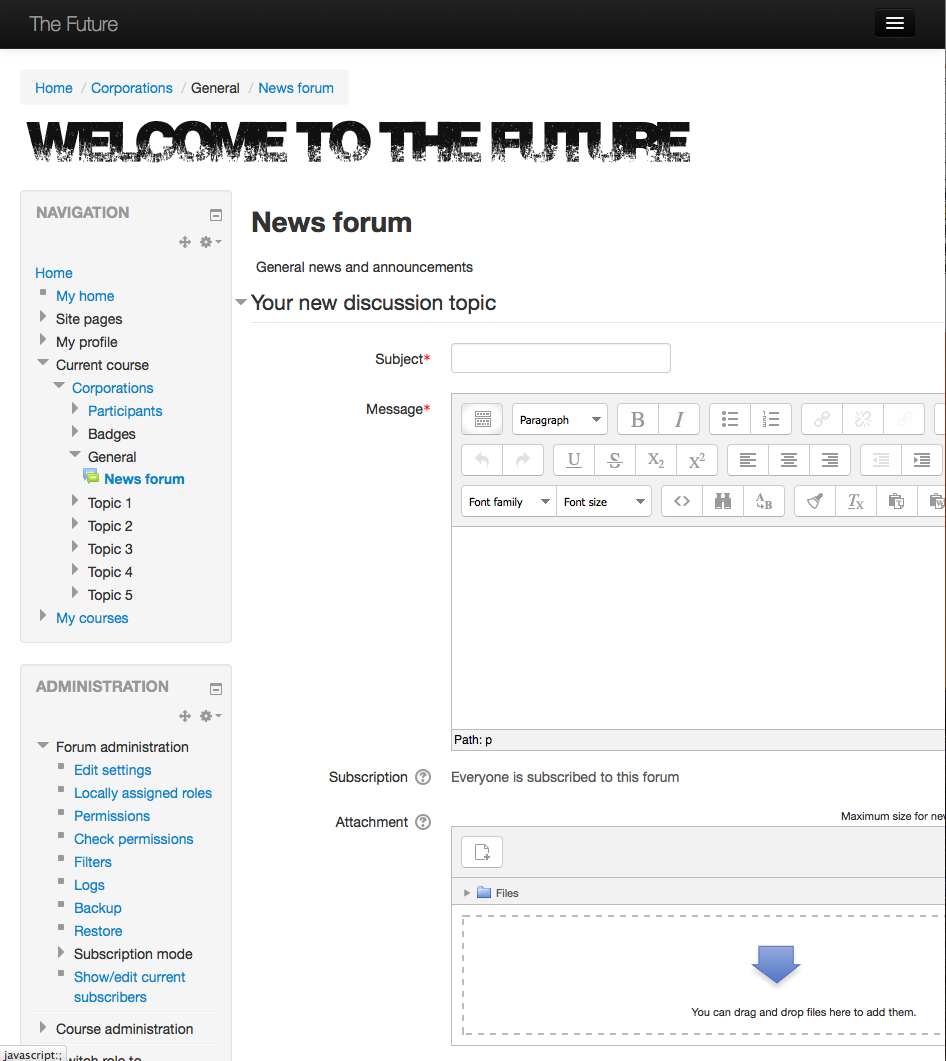Apply subscript formatting
The image size is (946, 1061).
[656, 461]
